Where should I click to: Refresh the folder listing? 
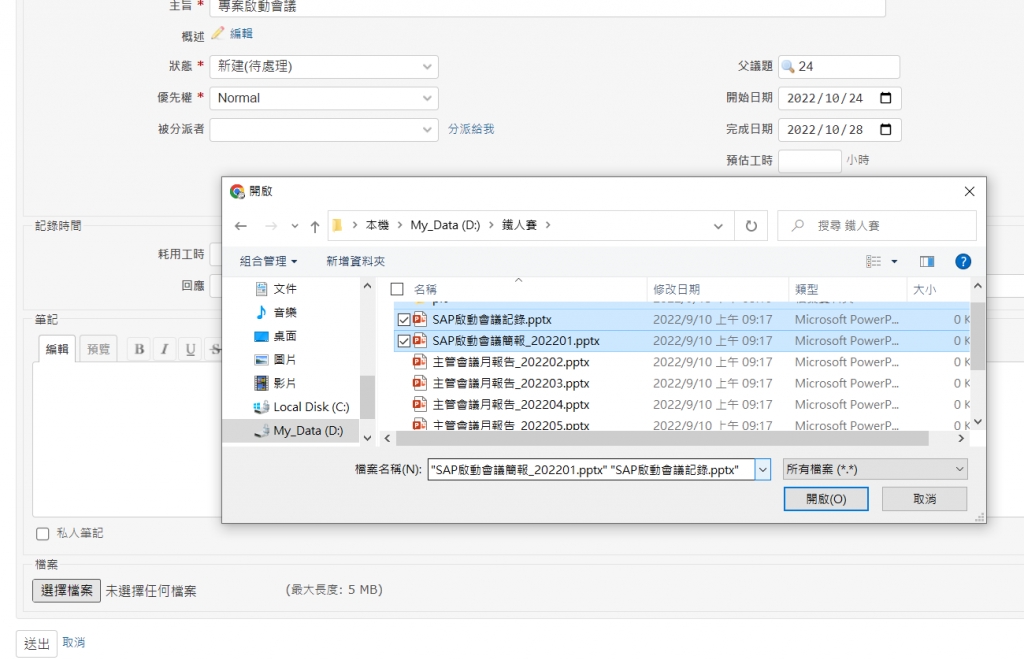[x=751, y=226]
